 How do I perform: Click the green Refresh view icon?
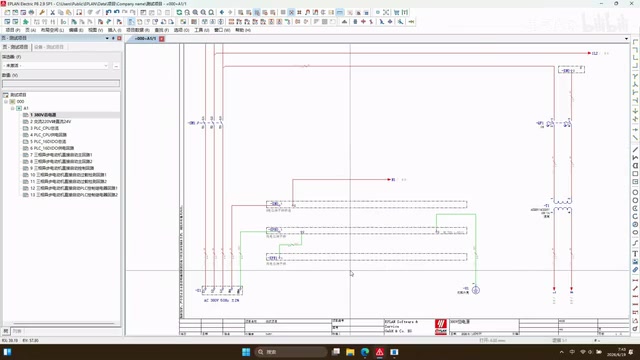coord(179,13)
